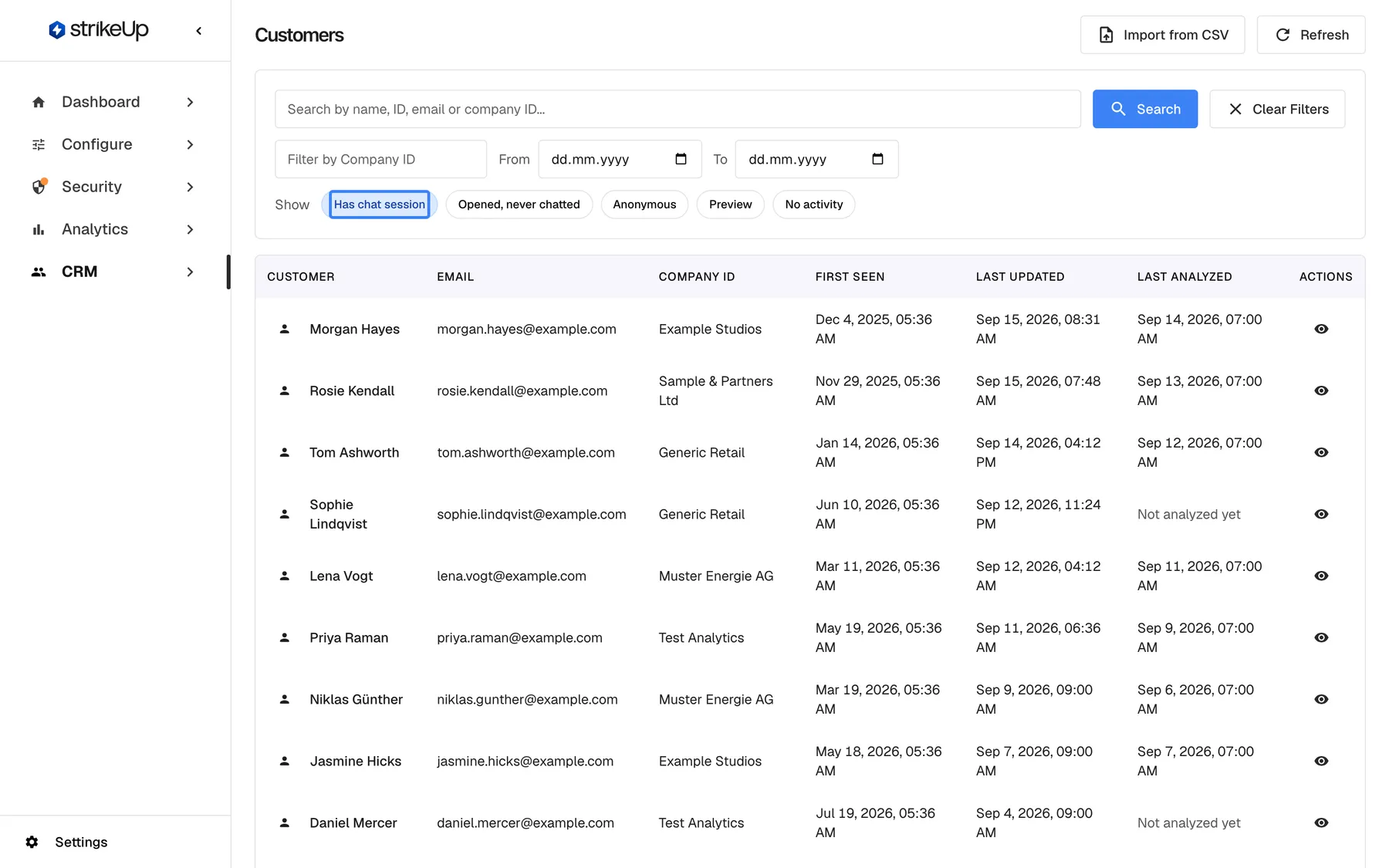Image resolution: width=1389 pixels, height=868 pixels.
Task: Click Morgan Hayes' person avatar icon
Action: pos(285,329)
